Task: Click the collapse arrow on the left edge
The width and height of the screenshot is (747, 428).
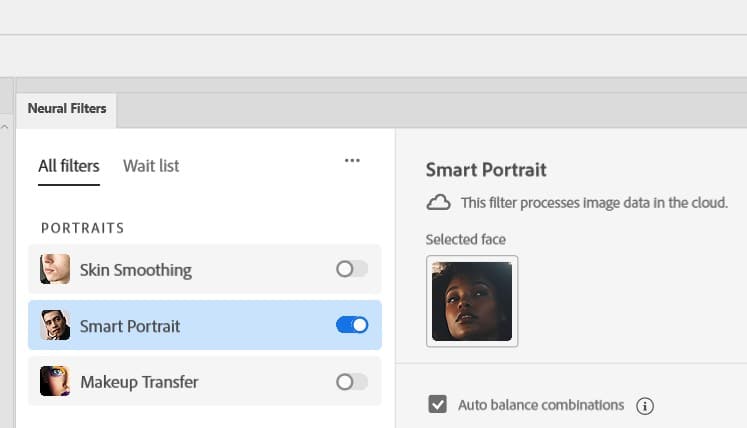Action: pyautogui.click(x=5, y=127)
